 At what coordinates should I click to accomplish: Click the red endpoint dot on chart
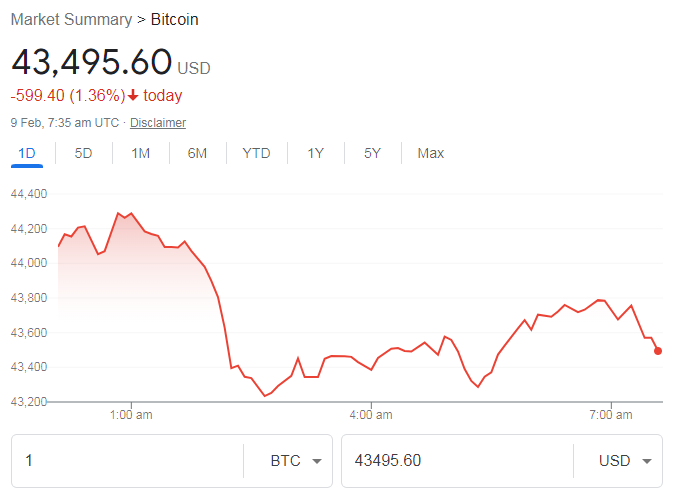658,350
